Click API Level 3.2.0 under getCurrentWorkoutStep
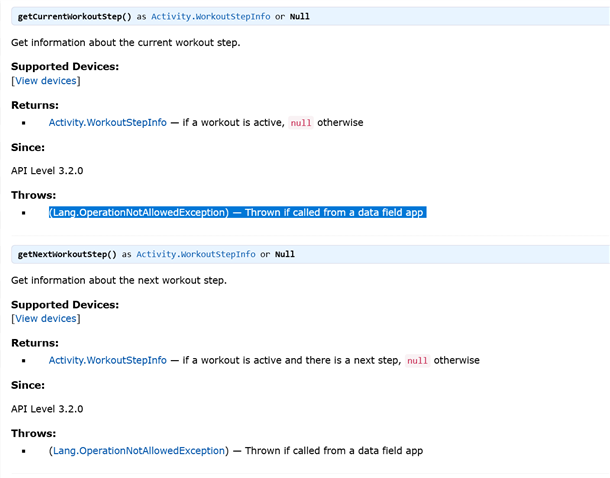This screenshot has height=478, width=610. pos(47,170)
